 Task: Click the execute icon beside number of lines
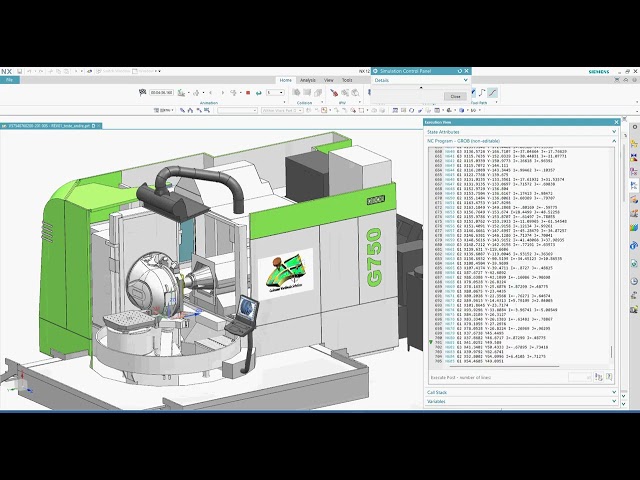coord(598,378)
